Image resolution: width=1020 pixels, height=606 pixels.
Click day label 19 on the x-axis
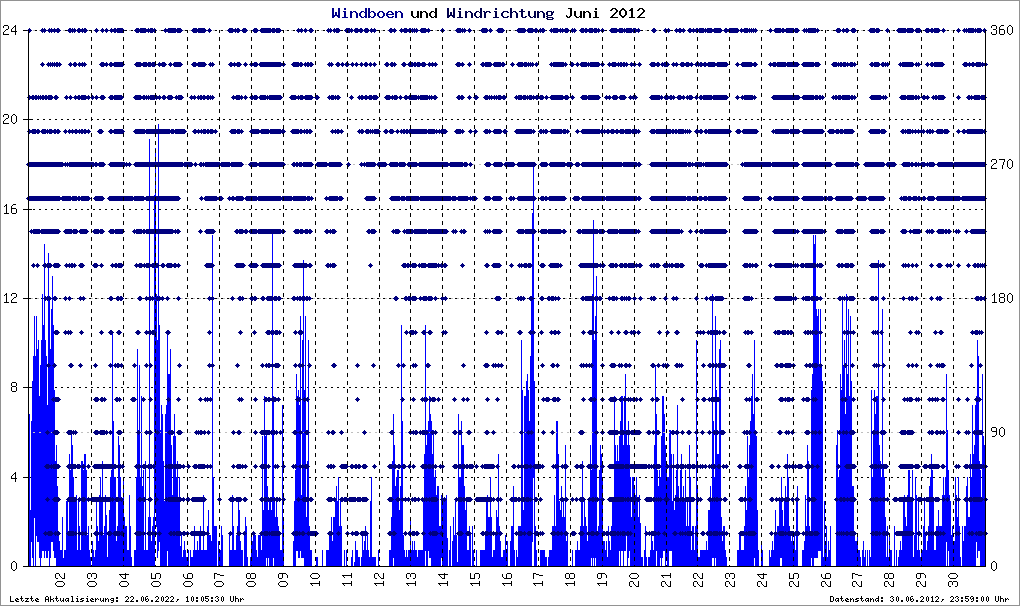[x=602, y=579]
